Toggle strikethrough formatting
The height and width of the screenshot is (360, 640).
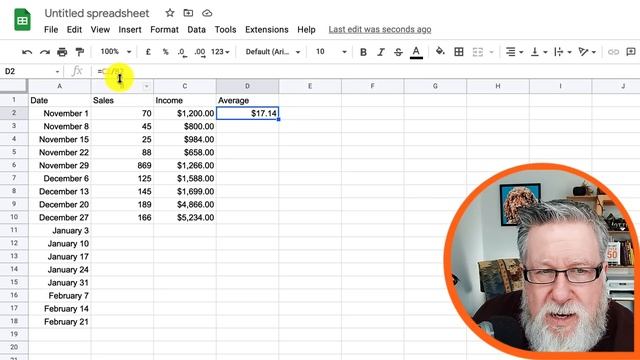pos(398,52)
